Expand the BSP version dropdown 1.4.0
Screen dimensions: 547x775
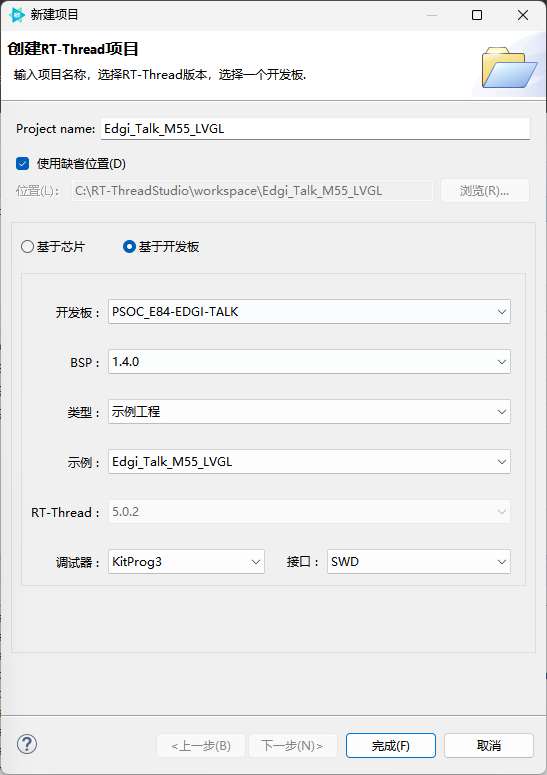[x=309, y=362]
